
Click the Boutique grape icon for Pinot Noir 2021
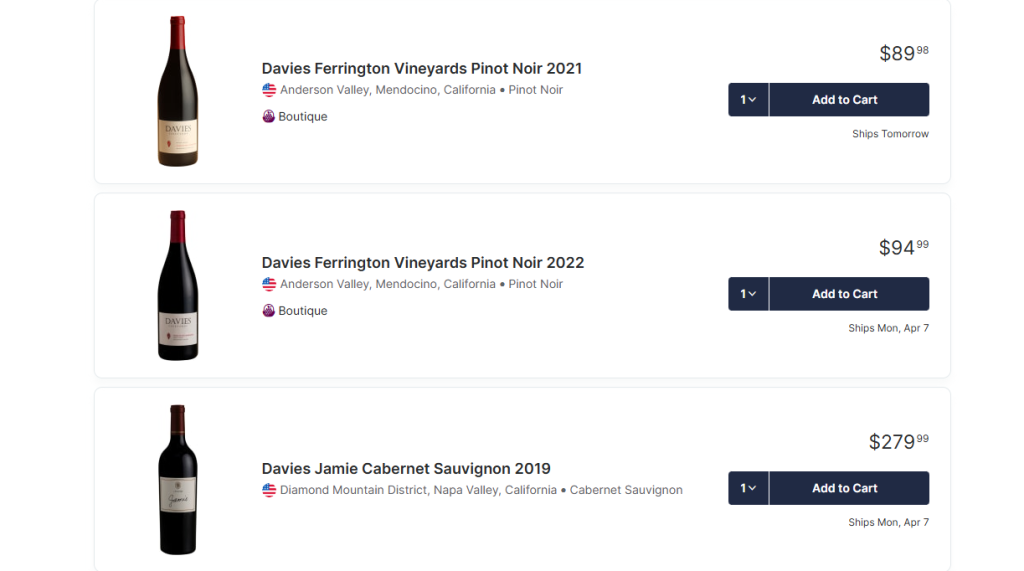click(x=269, y=116)
